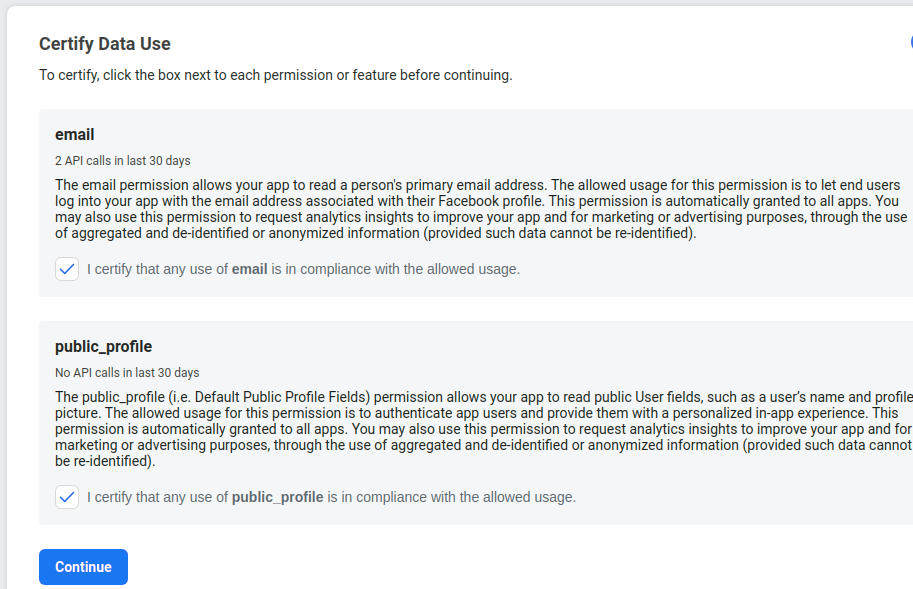Viewport: 913px width, 589px height.
Task: Click the email permission description paragraph
Action: click(x=481, y=209)
